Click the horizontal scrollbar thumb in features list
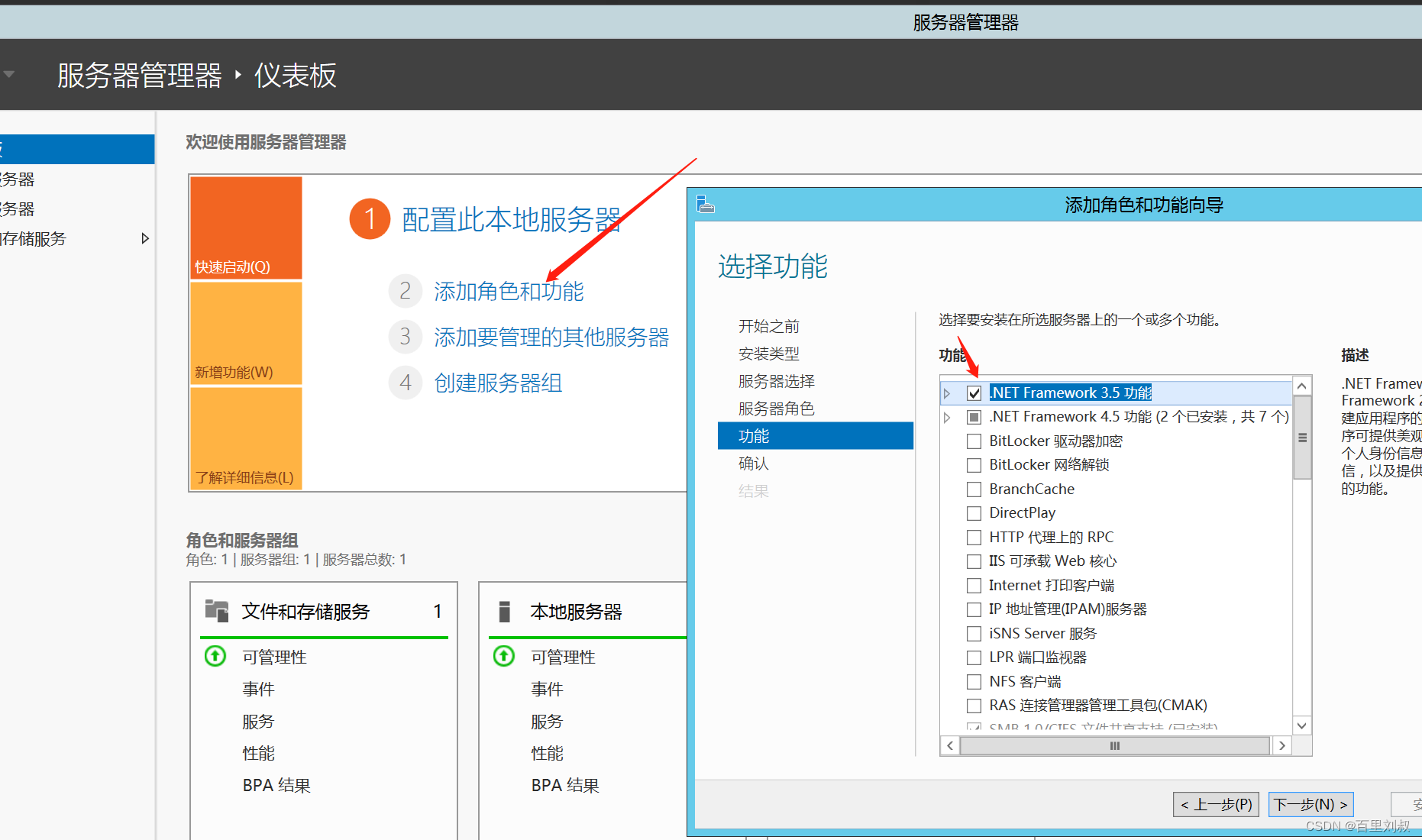This screenshot has height=840, width=1422. point(1115,745)
